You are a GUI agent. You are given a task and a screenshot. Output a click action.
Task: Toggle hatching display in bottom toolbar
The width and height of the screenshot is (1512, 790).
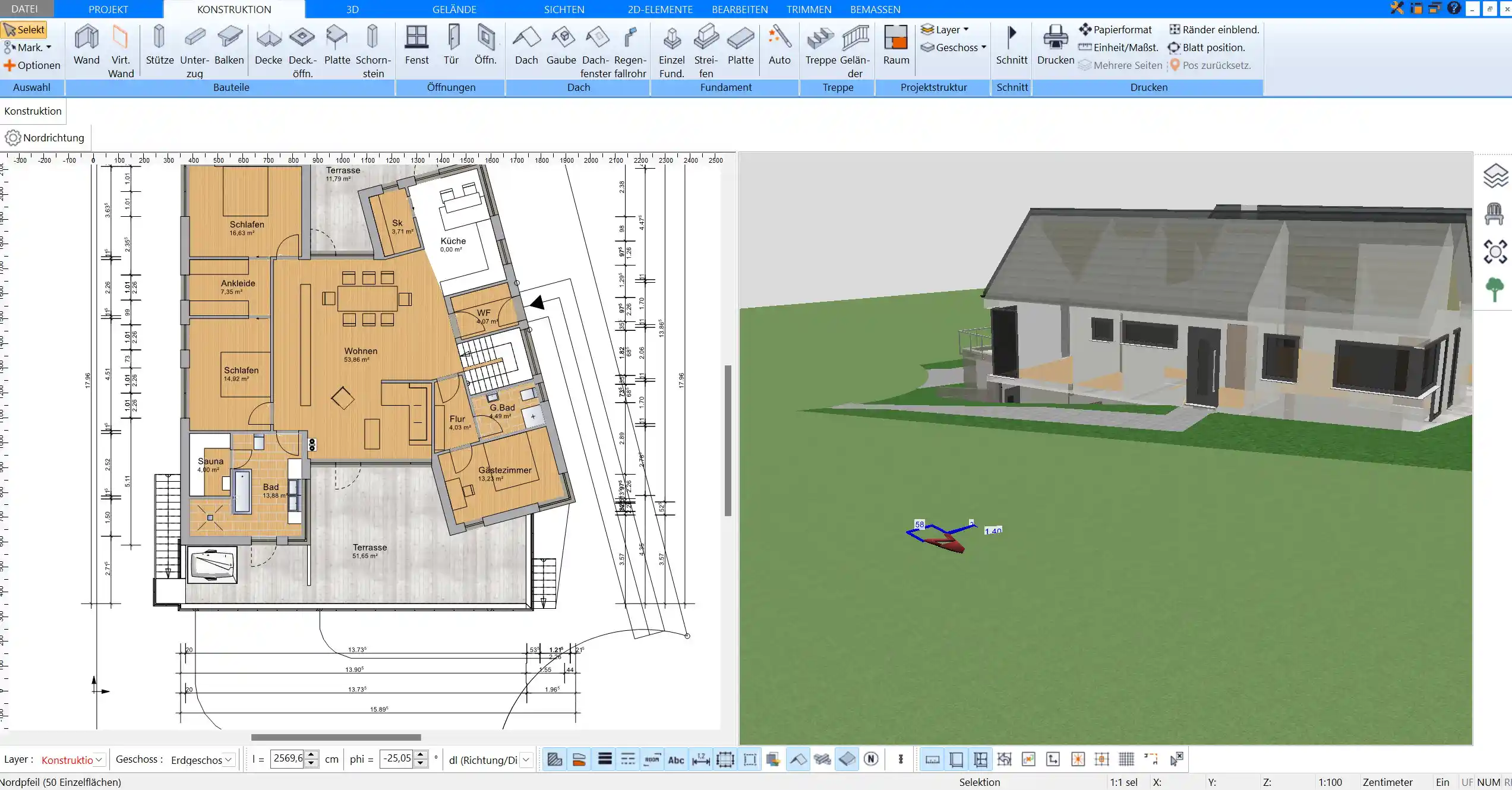(555, 759)
